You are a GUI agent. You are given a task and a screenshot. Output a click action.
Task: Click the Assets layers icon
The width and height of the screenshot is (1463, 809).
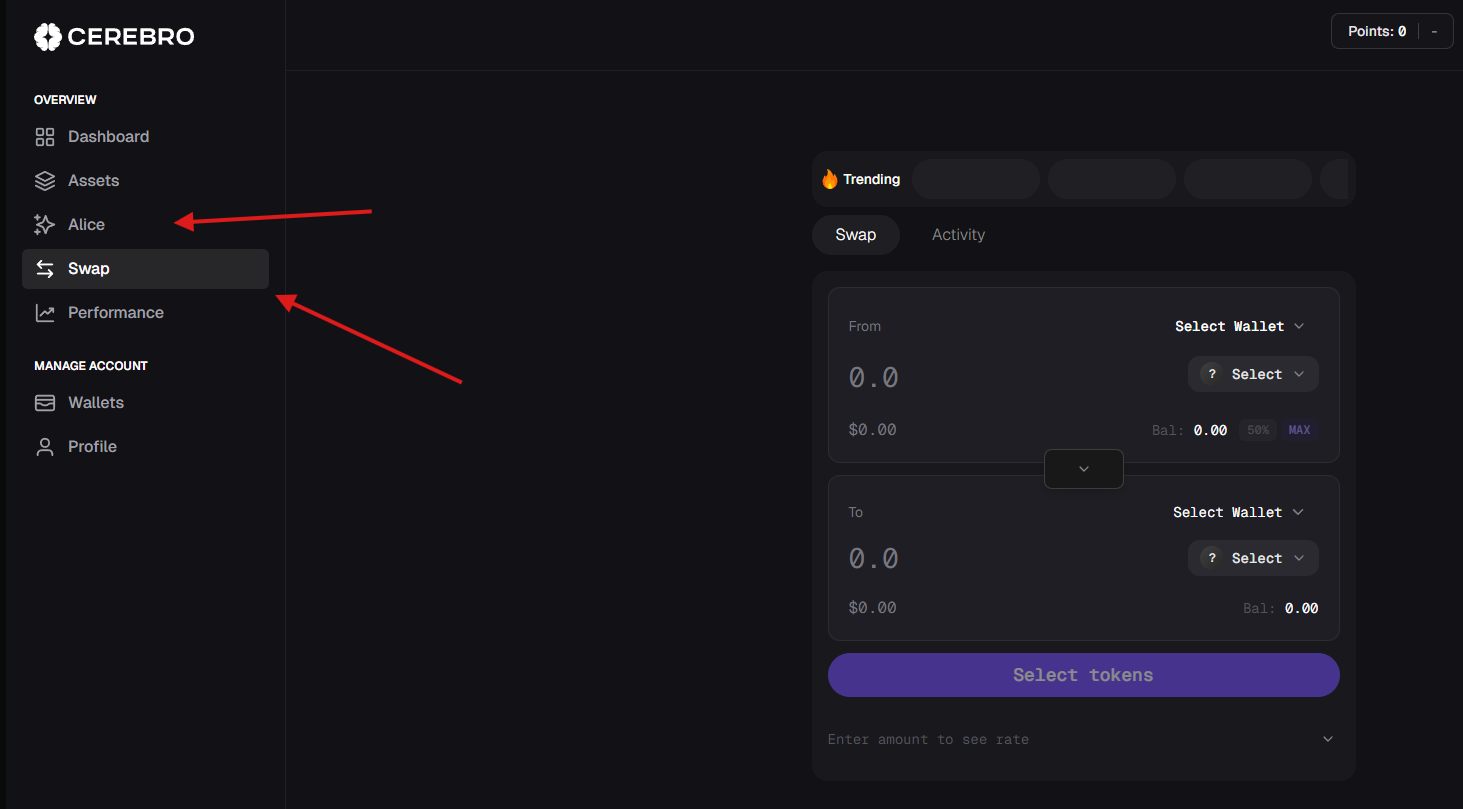click(x=45, y=181)
